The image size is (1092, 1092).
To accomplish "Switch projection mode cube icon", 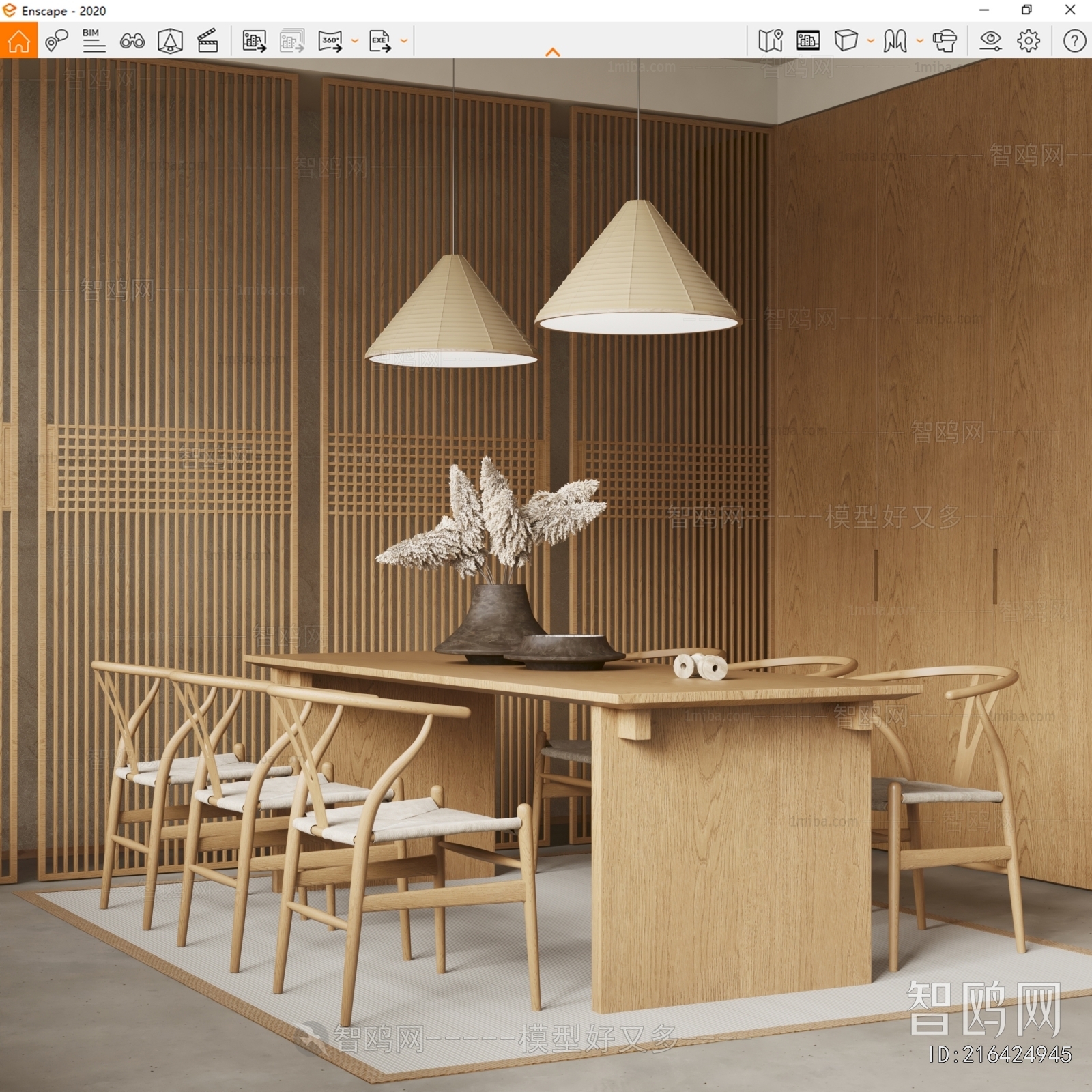I will coord(846,41).
